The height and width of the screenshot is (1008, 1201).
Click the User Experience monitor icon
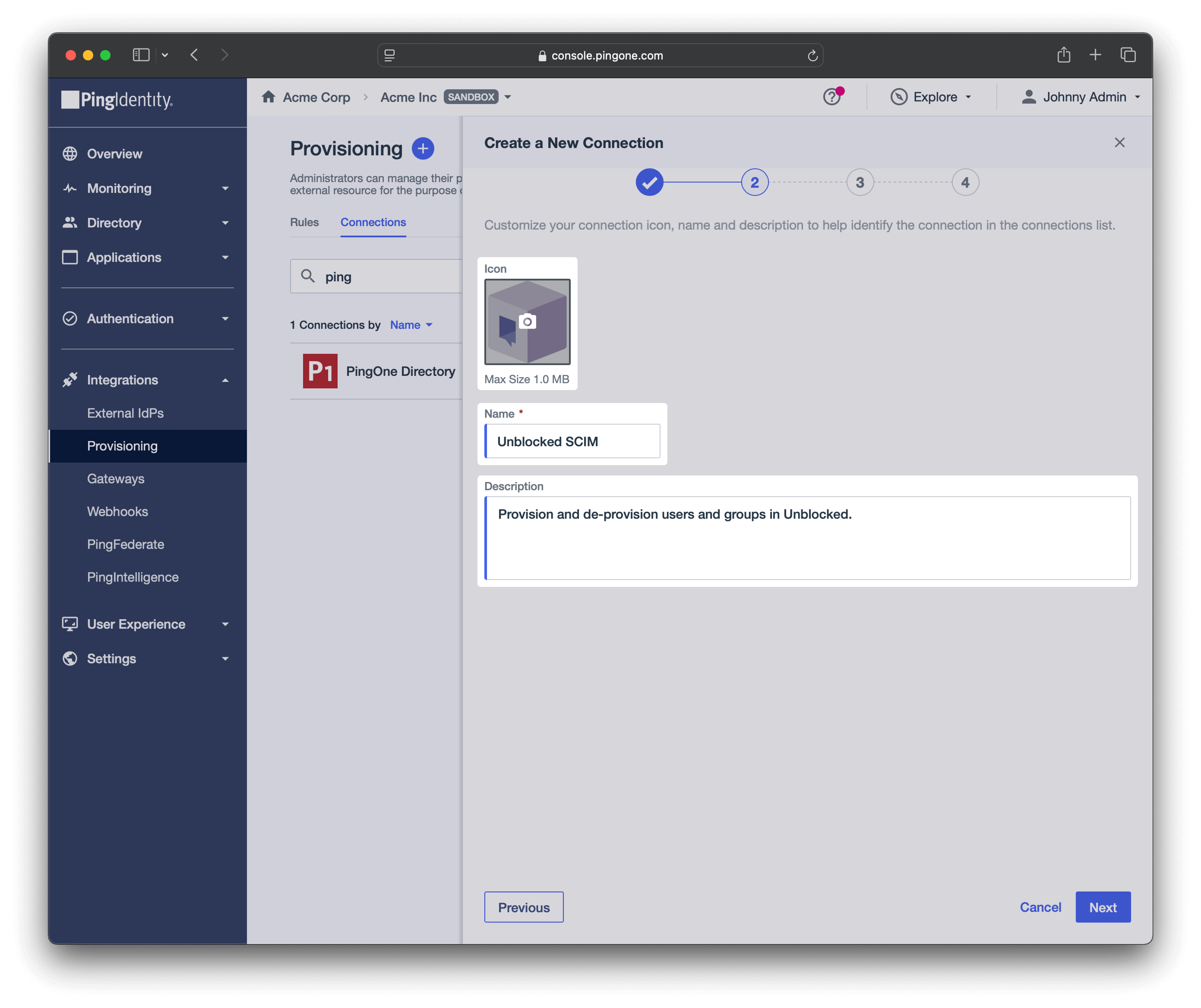(x=70, y=624)
